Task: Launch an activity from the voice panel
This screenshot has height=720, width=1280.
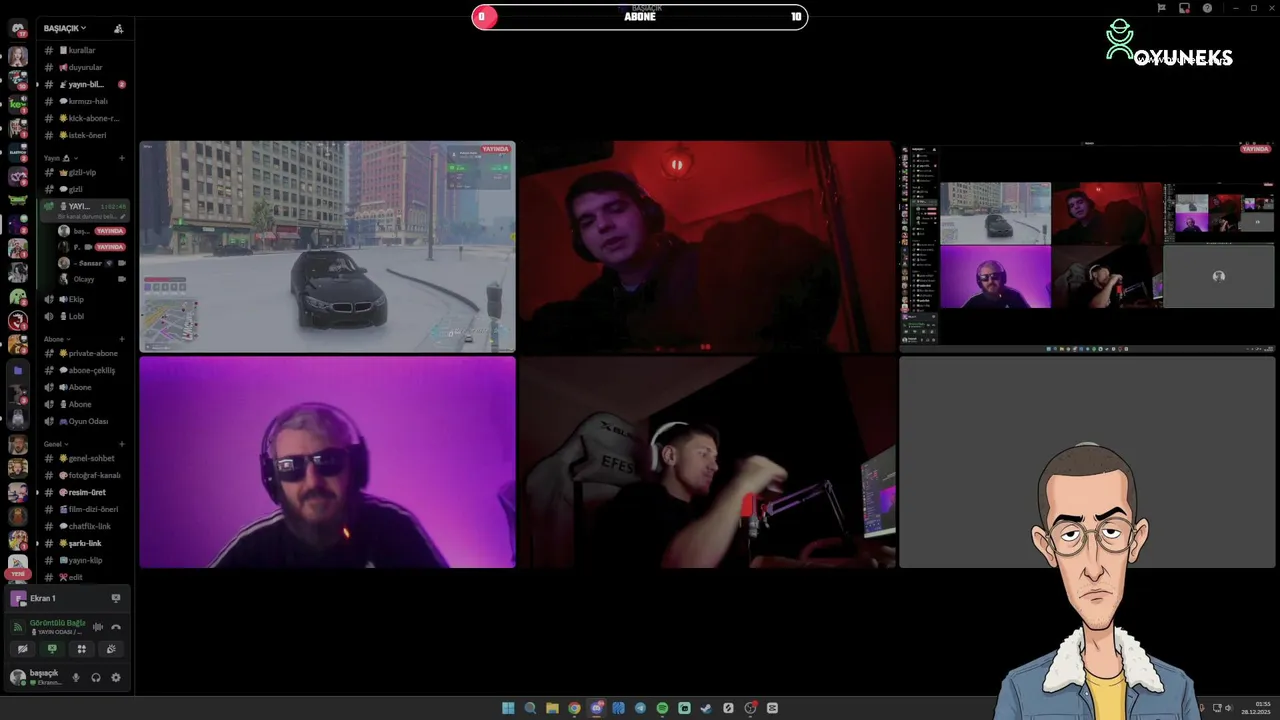Action: click(x=82, y=649)
